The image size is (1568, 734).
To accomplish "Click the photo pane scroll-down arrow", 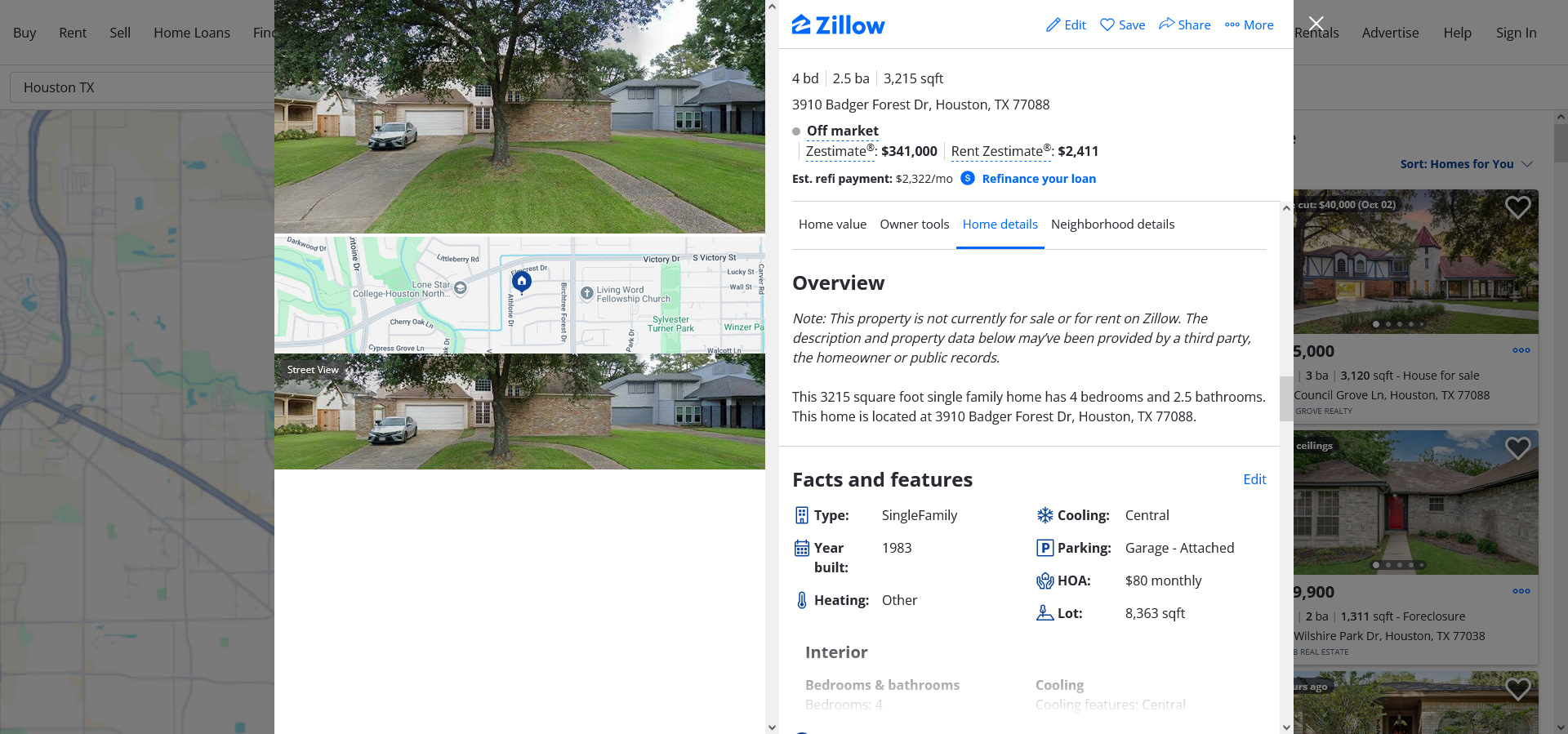I will [x=772, y=727].
